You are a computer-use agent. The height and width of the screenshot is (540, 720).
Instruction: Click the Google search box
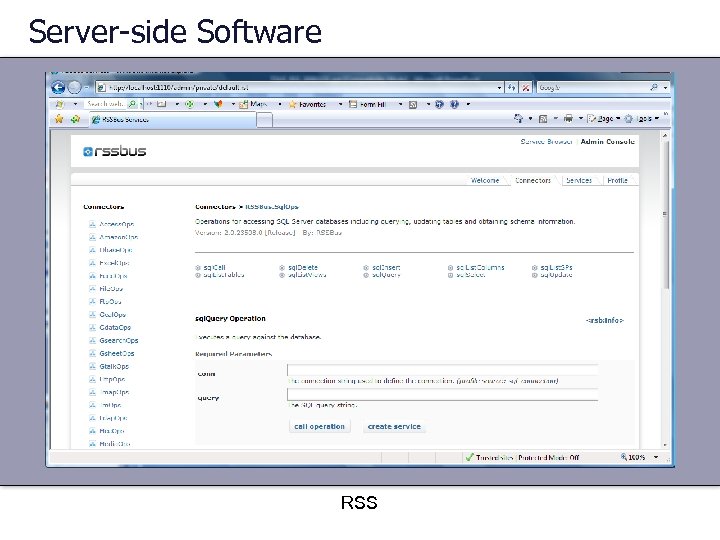592,87
